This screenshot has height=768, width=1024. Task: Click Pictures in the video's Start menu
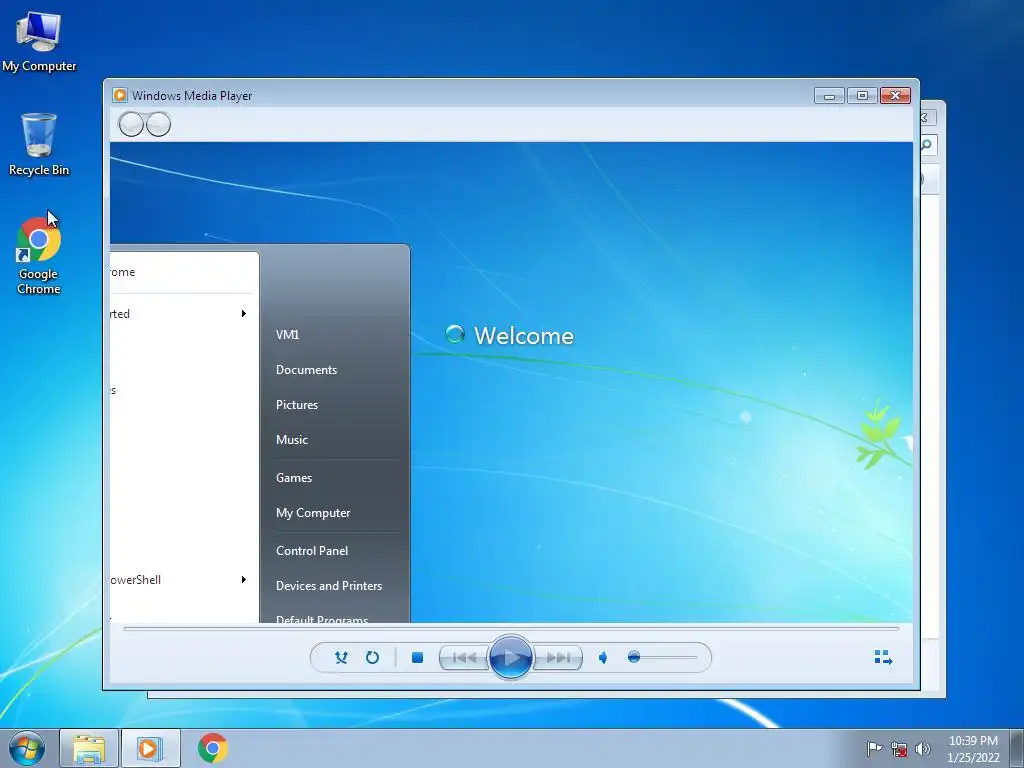pyautogui.click(x=296, y=405)
